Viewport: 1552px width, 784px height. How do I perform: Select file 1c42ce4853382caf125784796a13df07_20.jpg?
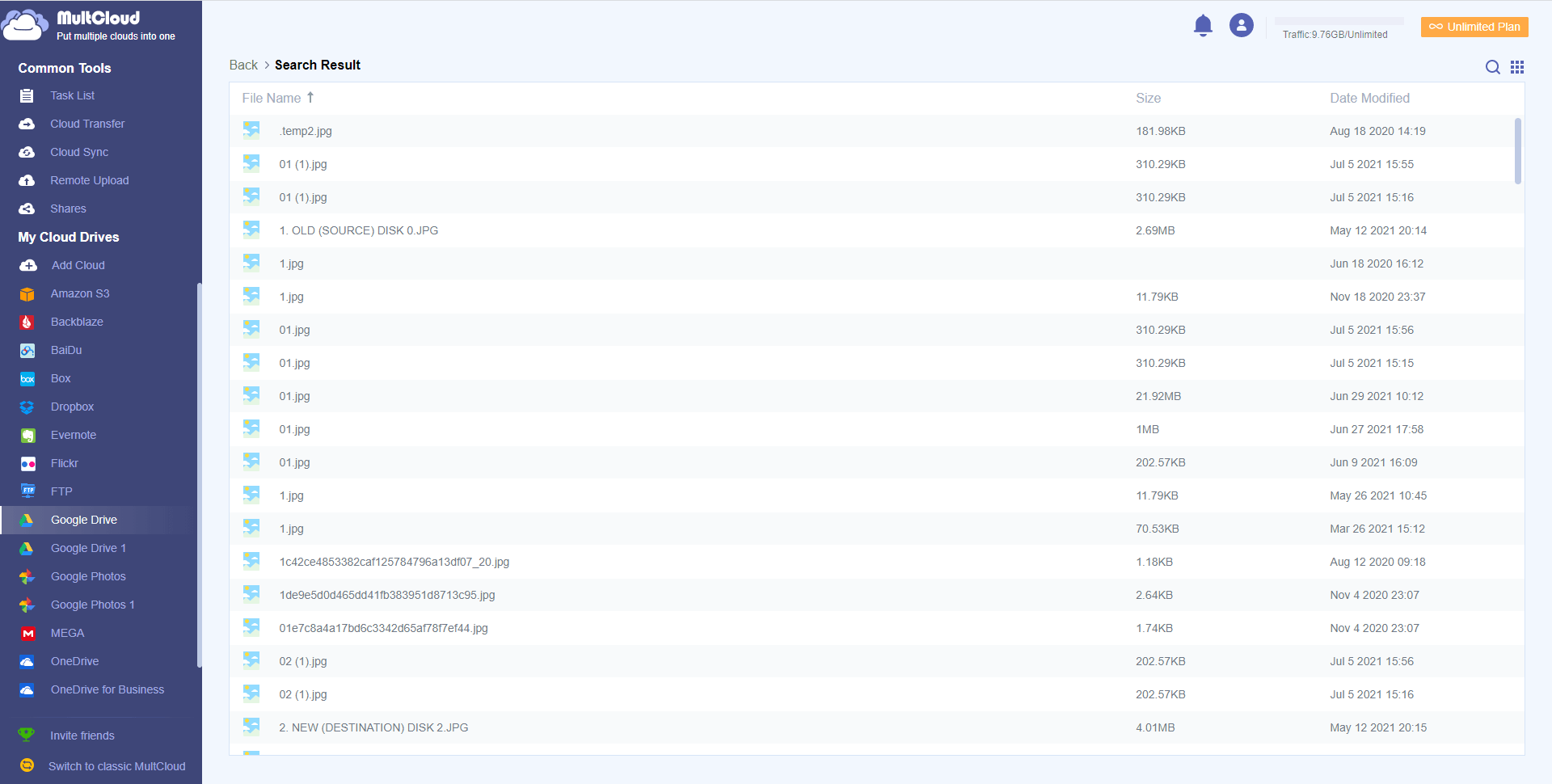click(x=876, y=562)
